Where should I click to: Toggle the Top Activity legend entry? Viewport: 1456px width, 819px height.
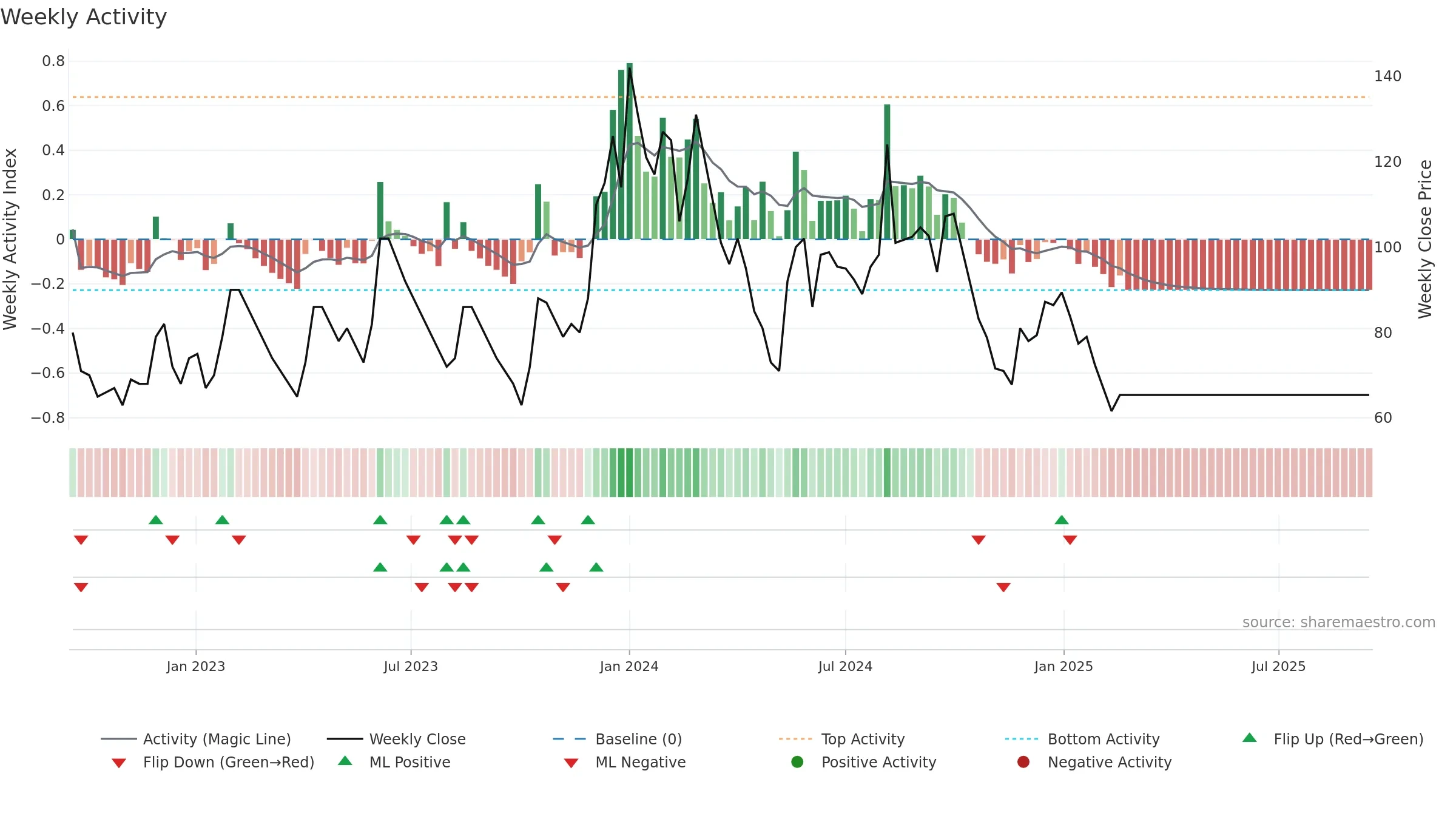842,739
